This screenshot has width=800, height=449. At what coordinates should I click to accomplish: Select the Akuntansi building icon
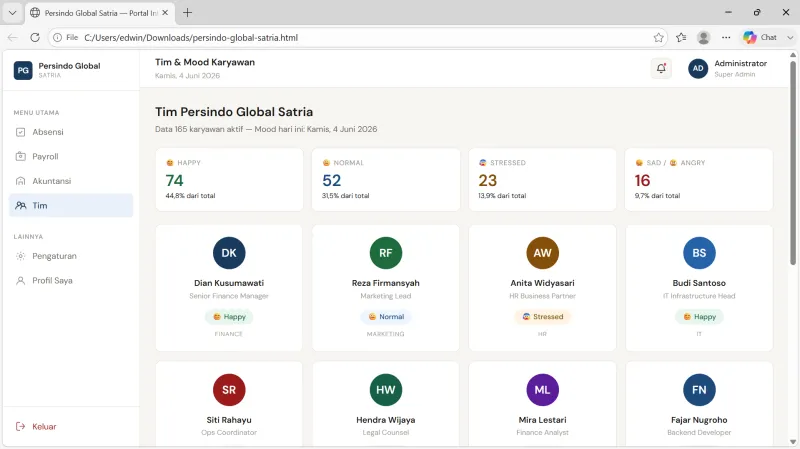[x=20, y=181]
